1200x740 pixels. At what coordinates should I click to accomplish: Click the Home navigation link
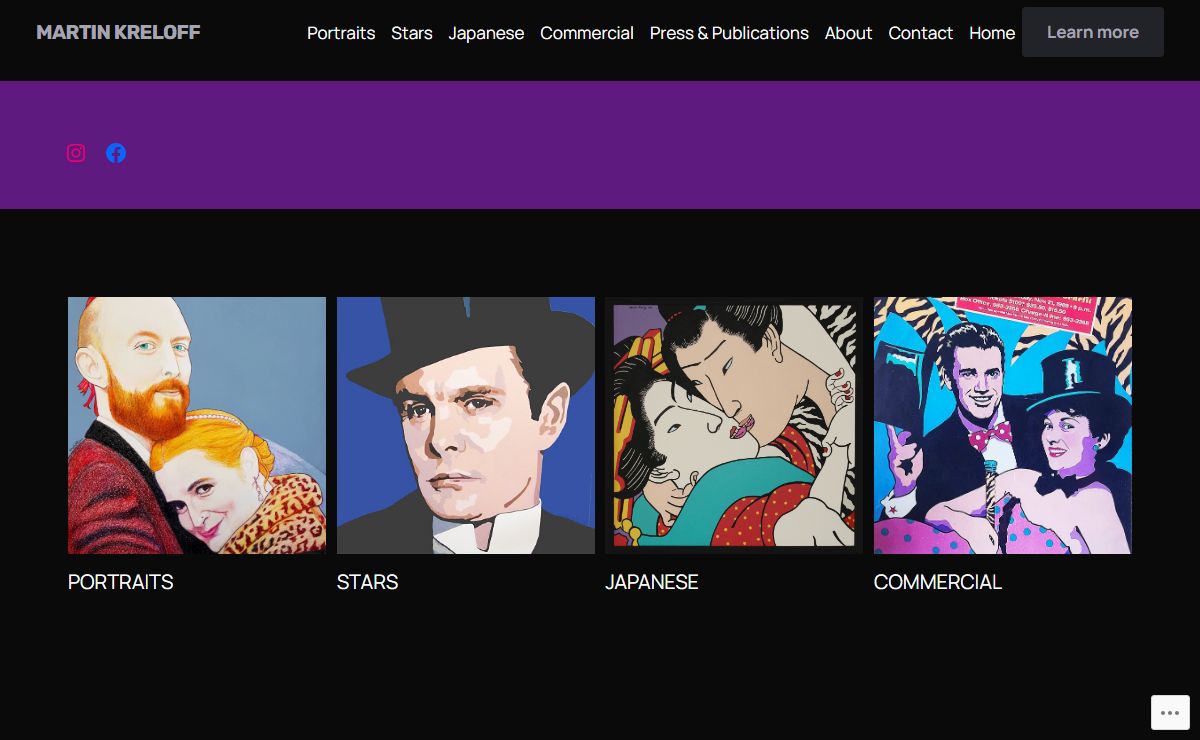pos(992,33)
